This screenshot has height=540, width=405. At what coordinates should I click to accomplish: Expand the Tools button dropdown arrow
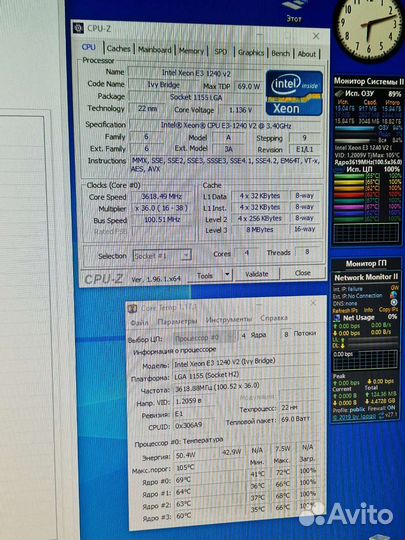pyautogui.click(x=227, y=274)
